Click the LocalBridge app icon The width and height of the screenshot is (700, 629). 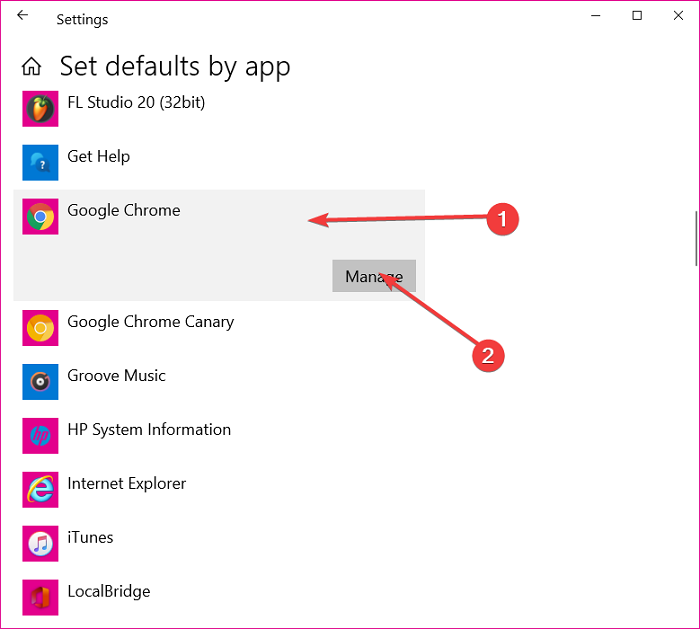tap(40, 597)
